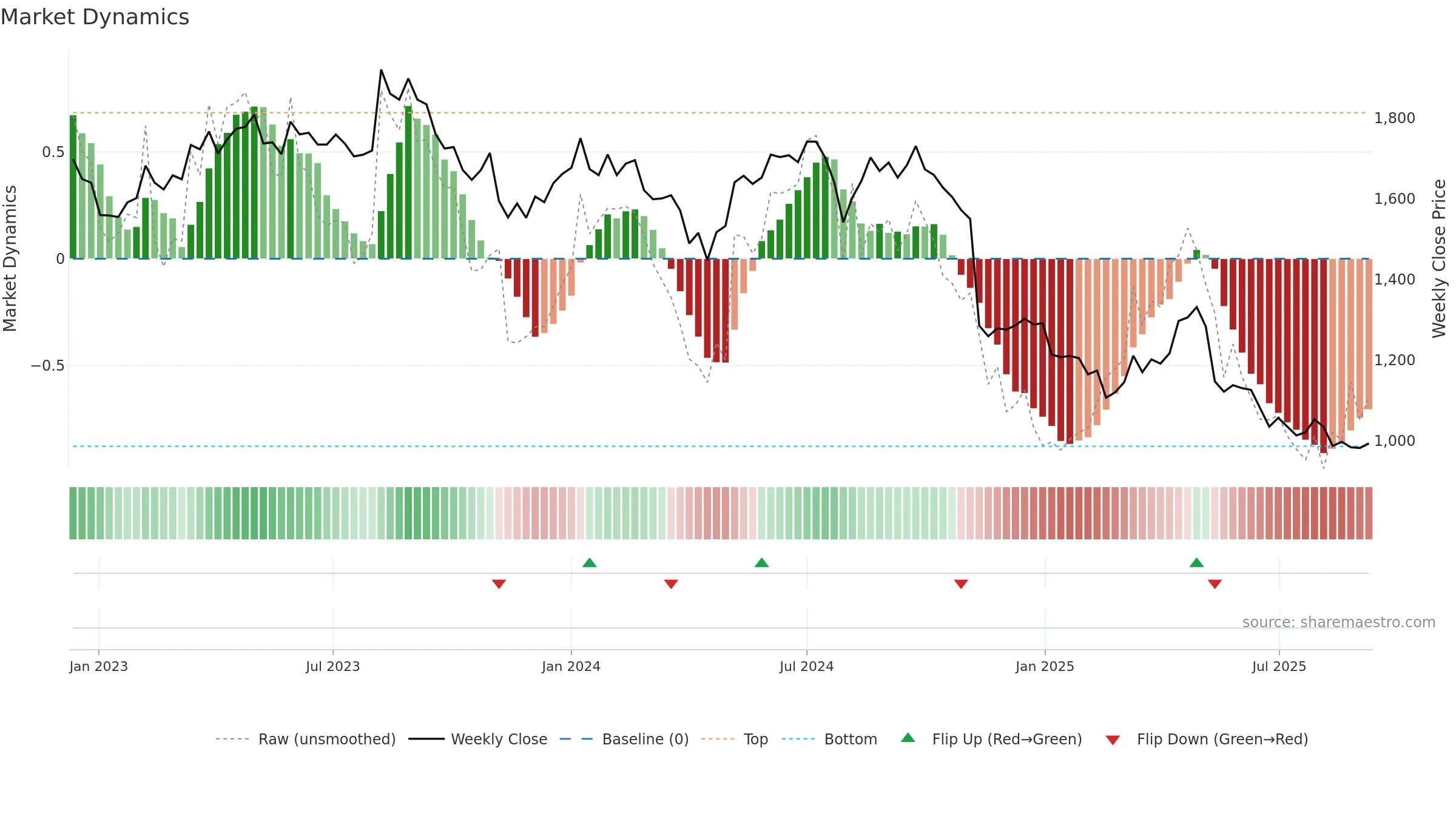Click the Jan 2023 axis label
This screenshot has width=1456, height=819.
point(98,666)
